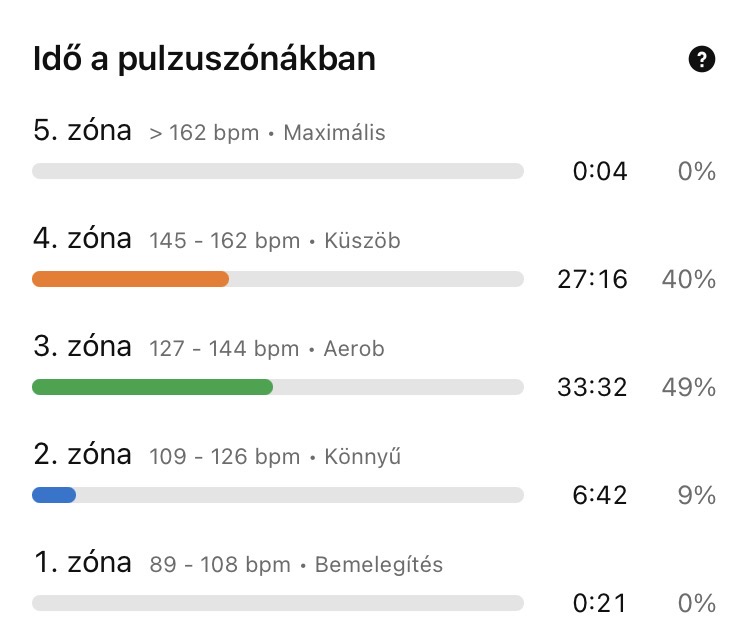750x642 pixels.
Task: Click the 27:16 time in zone 4
Action: 592,279
